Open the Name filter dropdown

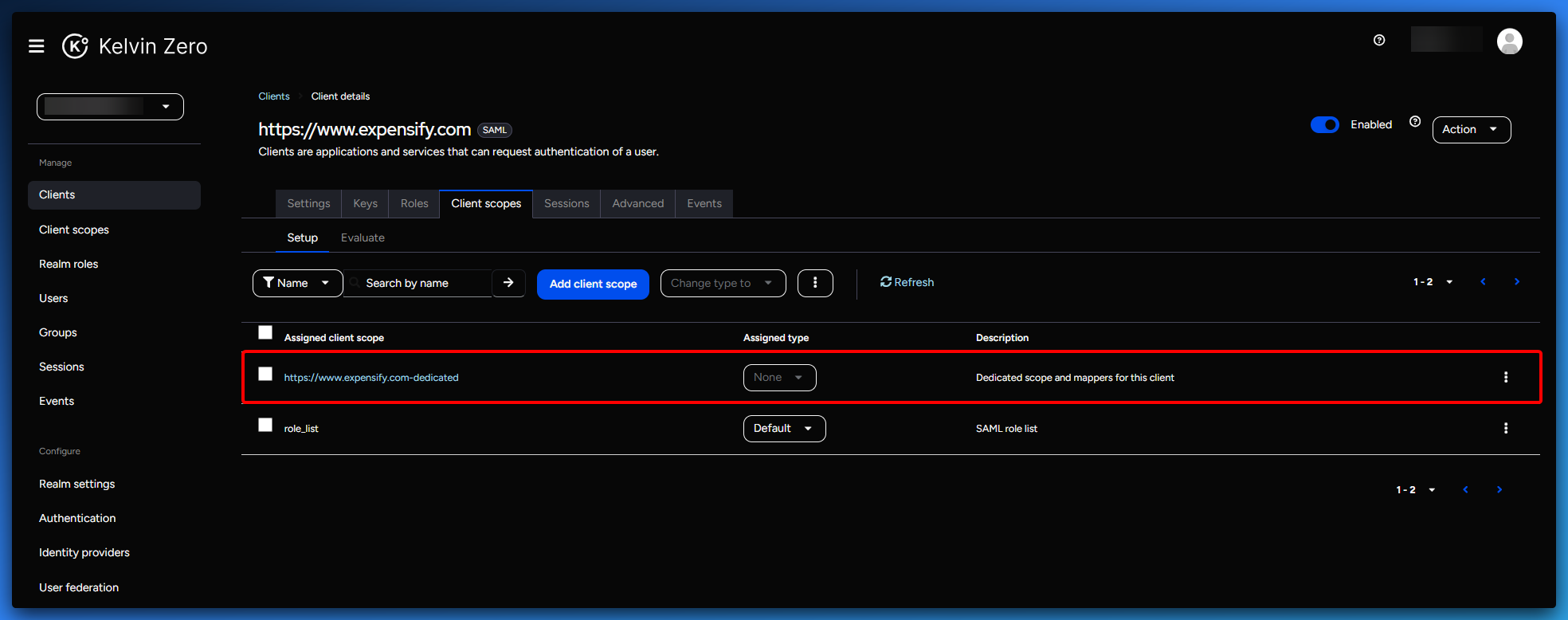point(297,283)
